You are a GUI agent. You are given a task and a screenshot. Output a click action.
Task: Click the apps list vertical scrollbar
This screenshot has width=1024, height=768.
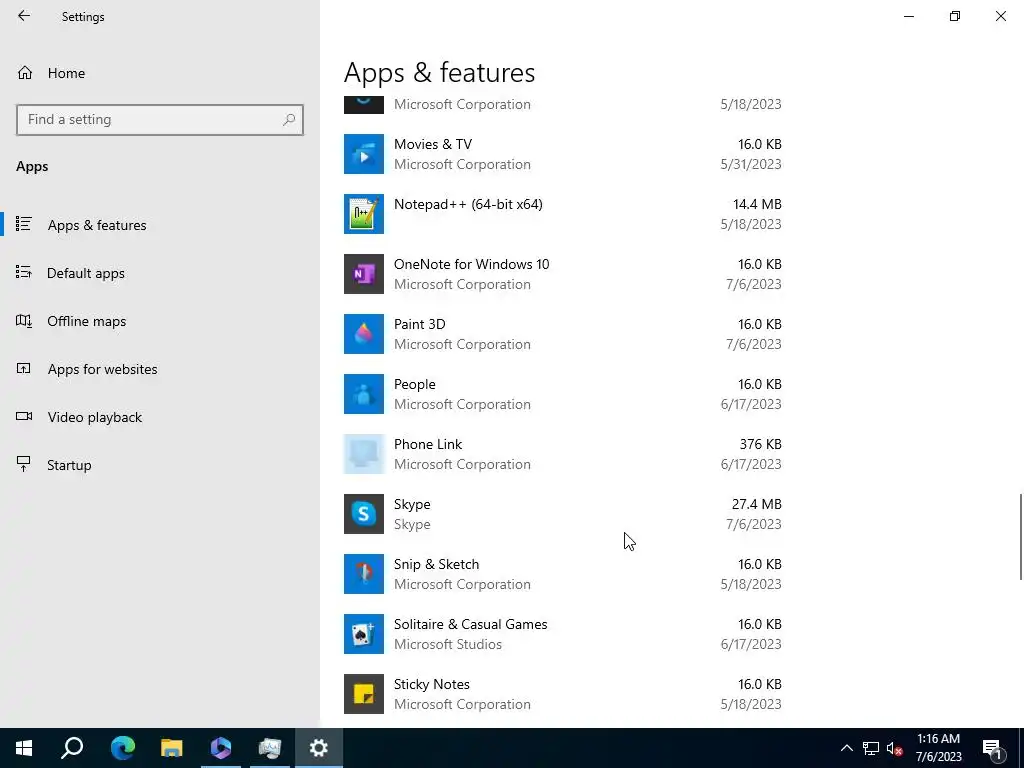tap(1020, 536)
